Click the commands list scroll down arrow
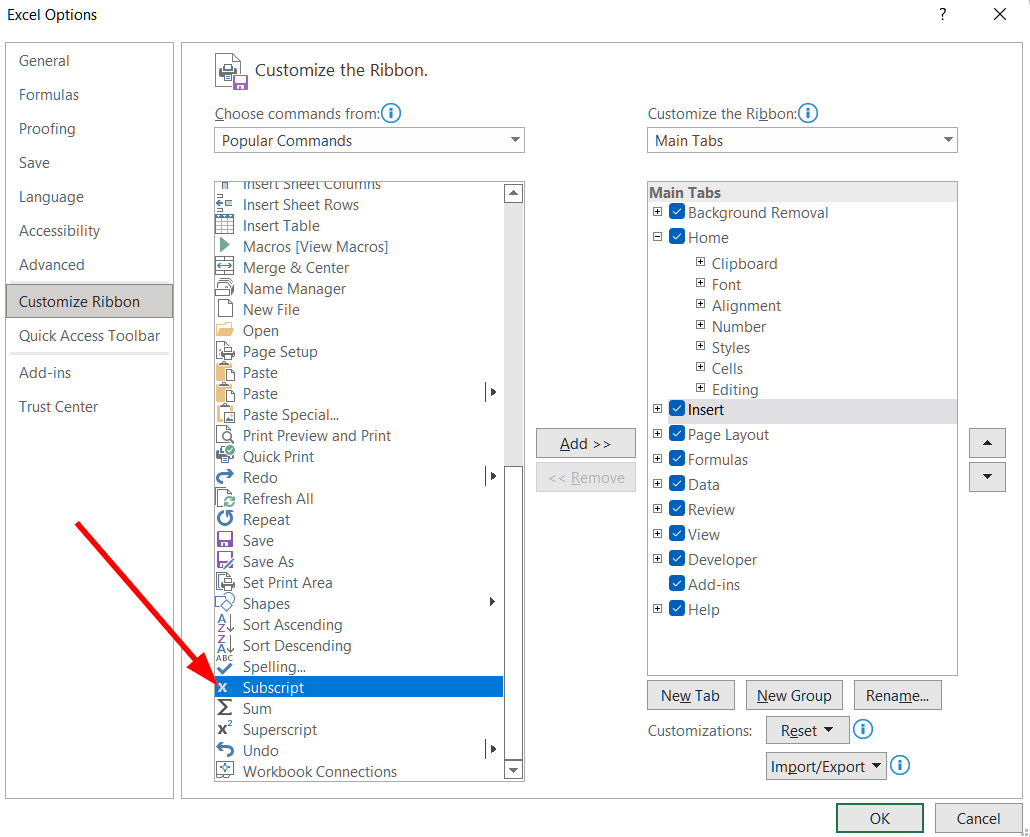 pyautogui.click(x=514, y=770)
